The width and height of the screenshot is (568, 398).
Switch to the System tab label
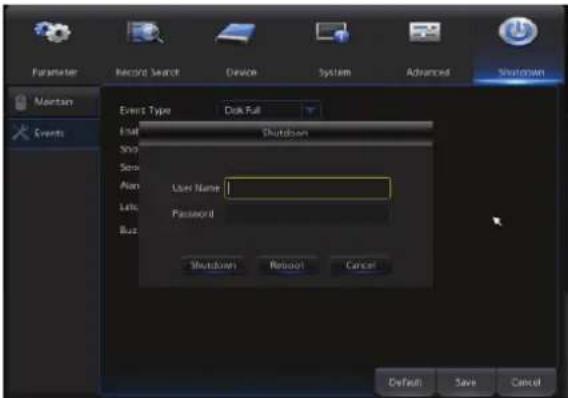point(335,72)
